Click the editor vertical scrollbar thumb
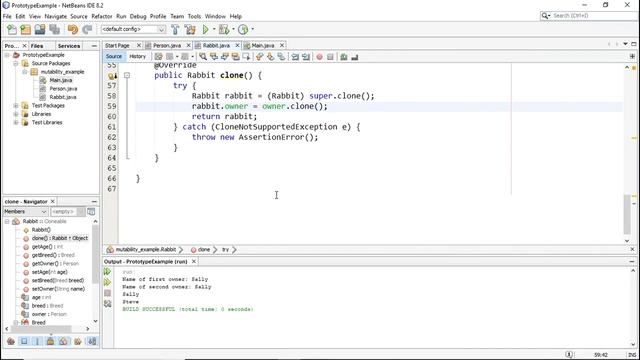 [x=627, y=215]
